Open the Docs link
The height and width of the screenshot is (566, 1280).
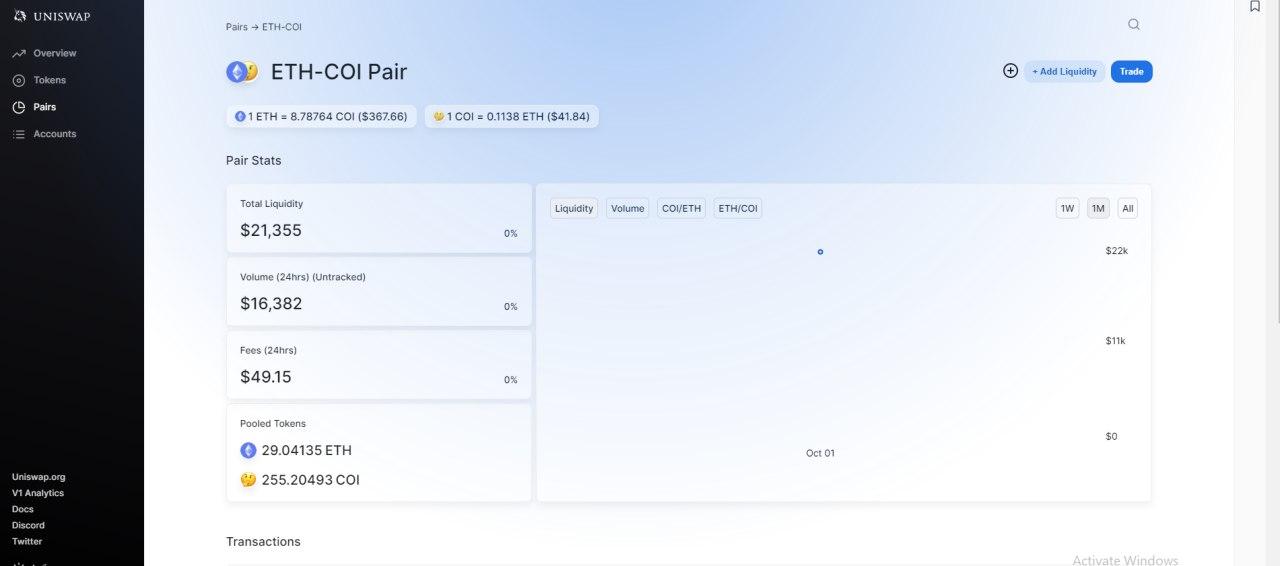23,509
